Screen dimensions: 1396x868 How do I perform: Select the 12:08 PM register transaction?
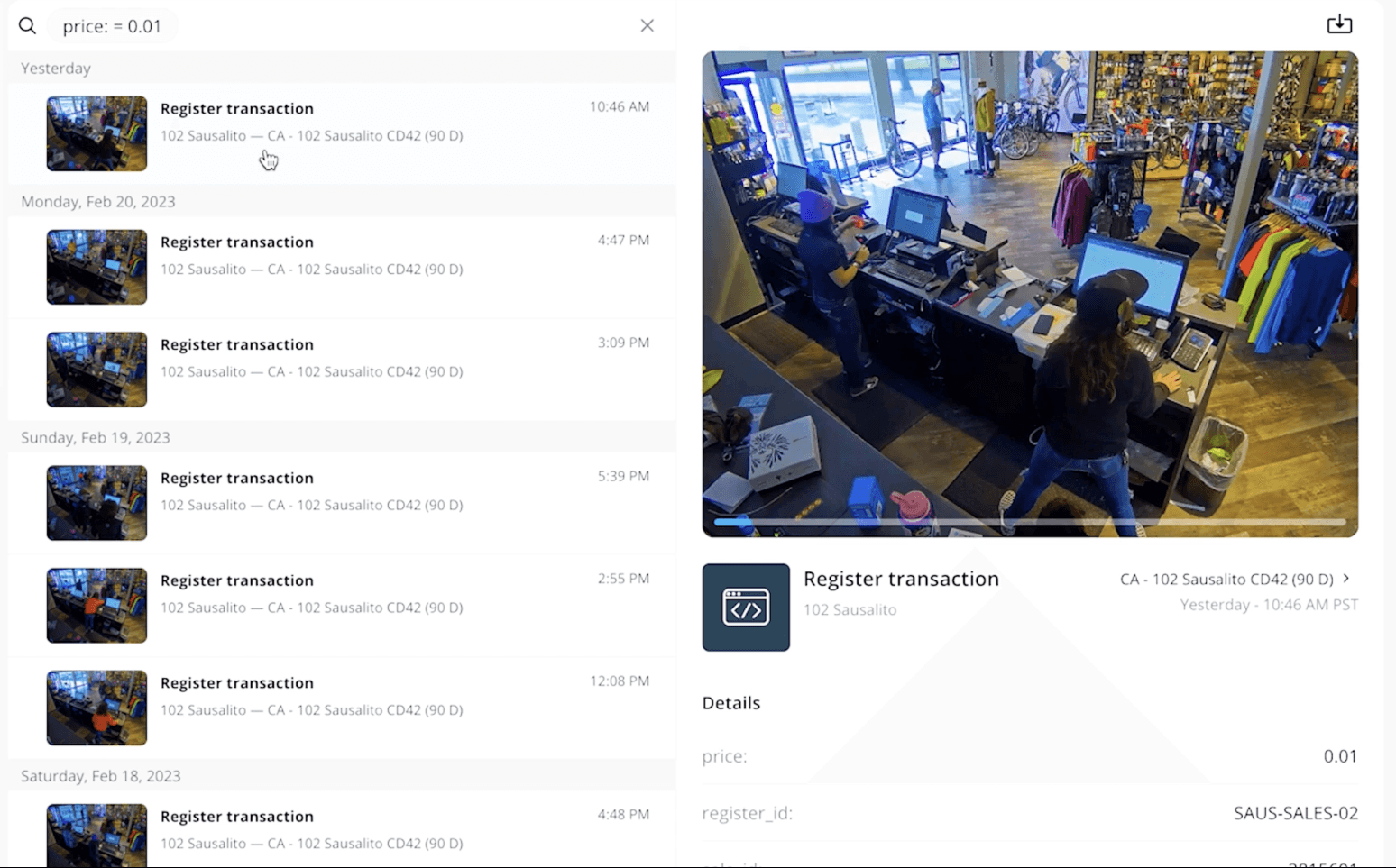point(343,708)
